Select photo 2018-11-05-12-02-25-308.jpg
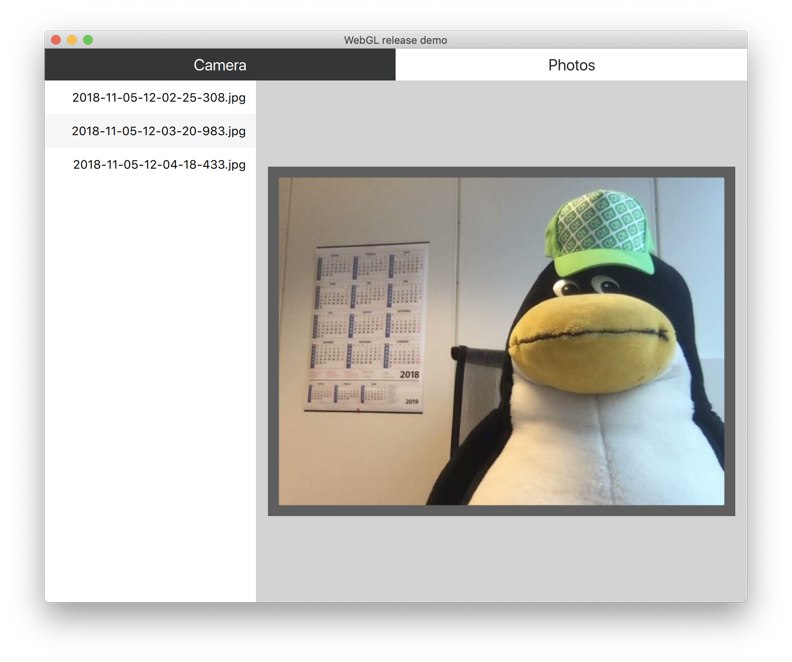Viewport: 792px width, 662px height. point(151,97)
